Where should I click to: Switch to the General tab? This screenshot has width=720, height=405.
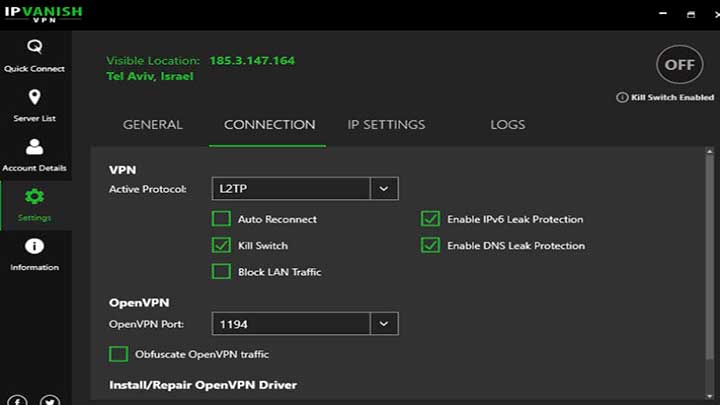[152, 125]
